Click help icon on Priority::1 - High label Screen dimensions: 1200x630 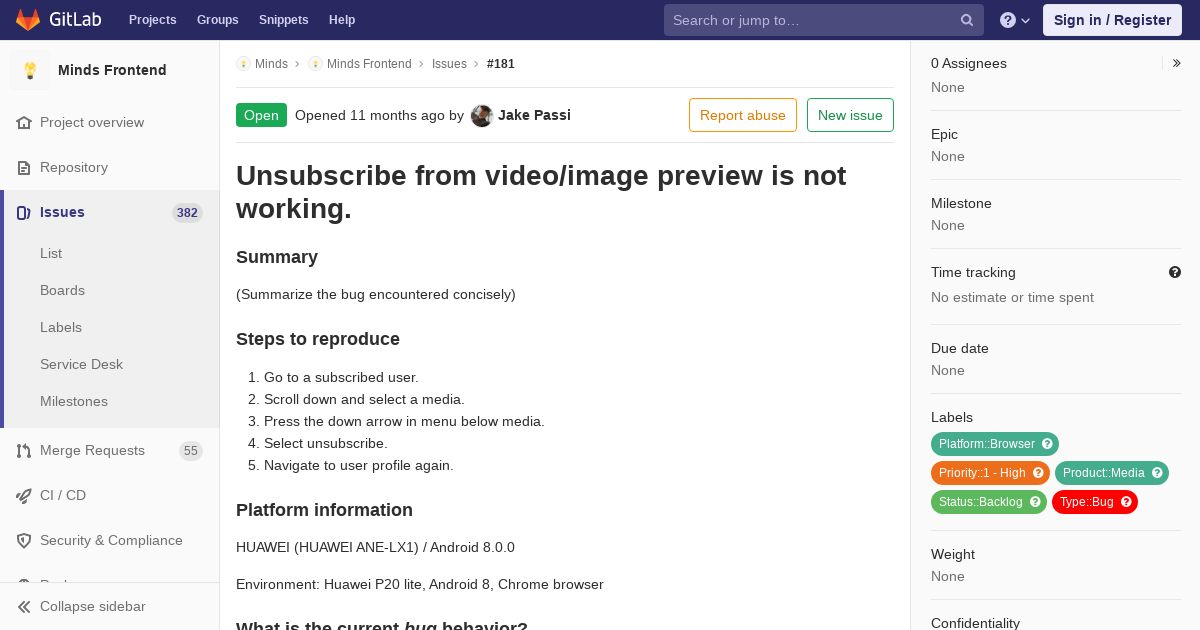(1038, 473)
